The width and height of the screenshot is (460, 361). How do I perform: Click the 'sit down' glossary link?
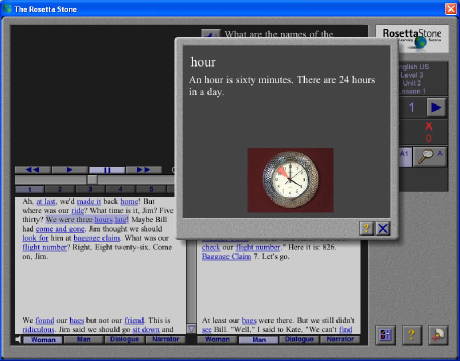pyautogui.click(x=146, y=329)
